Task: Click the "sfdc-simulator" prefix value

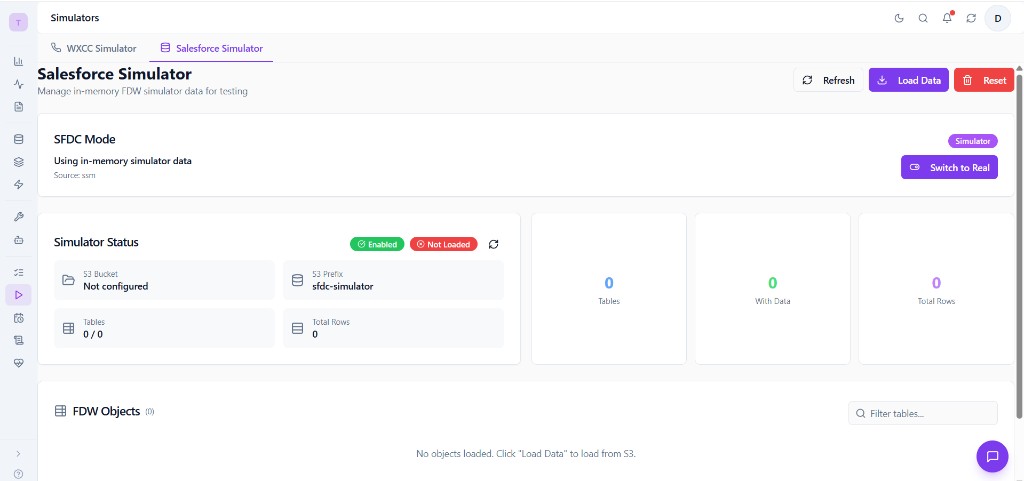Action: 343,286
